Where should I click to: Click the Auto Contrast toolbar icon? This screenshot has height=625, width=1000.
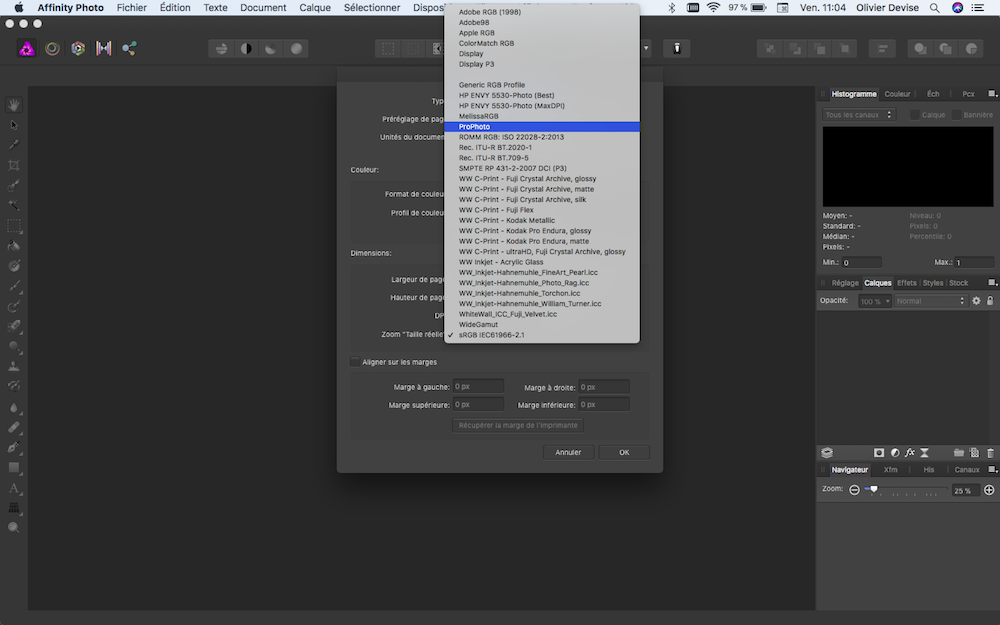pos(246,48)
